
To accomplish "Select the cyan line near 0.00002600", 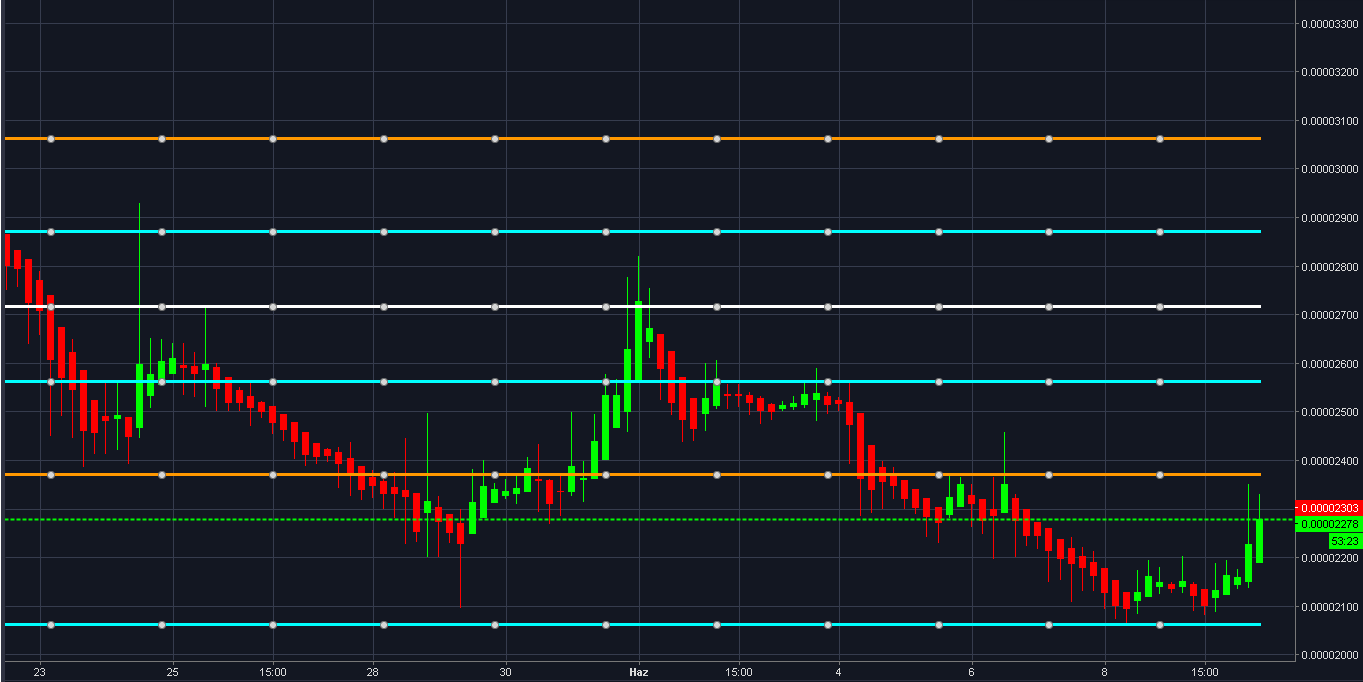I will tap(633, 381).
